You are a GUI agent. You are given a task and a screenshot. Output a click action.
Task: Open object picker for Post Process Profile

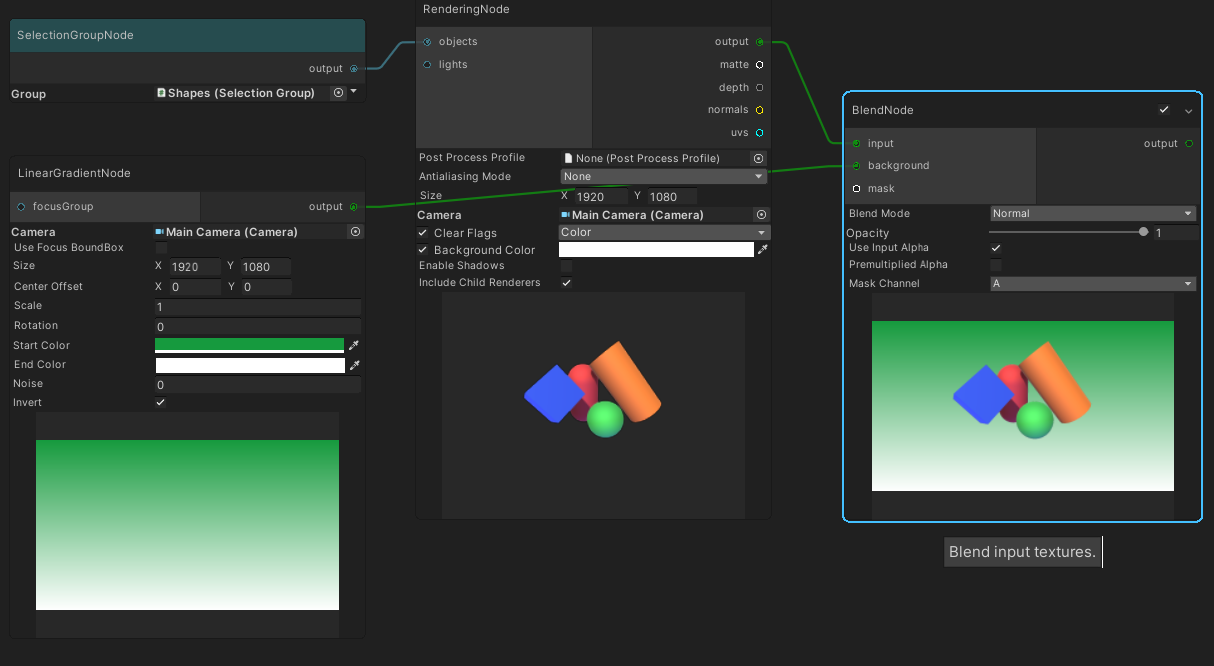758,157
